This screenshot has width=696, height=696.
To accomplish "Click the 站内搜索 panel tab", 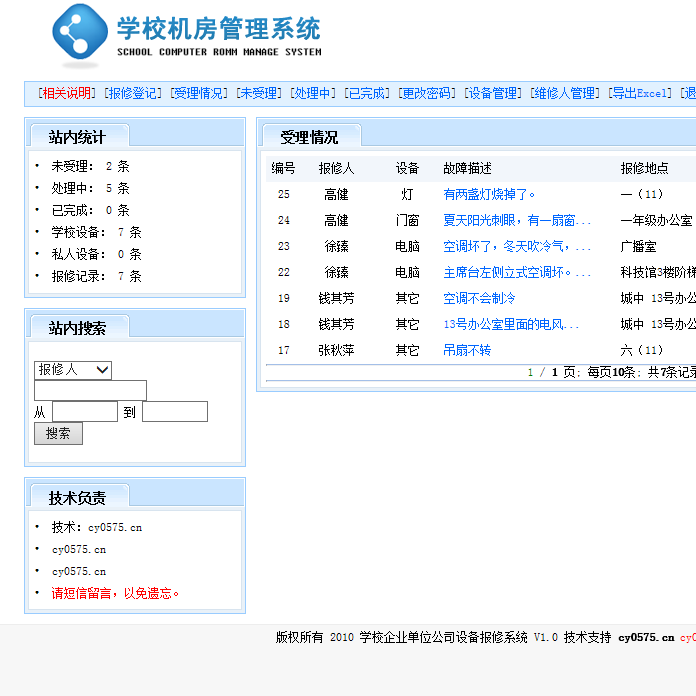I will [x=78, y=328].
